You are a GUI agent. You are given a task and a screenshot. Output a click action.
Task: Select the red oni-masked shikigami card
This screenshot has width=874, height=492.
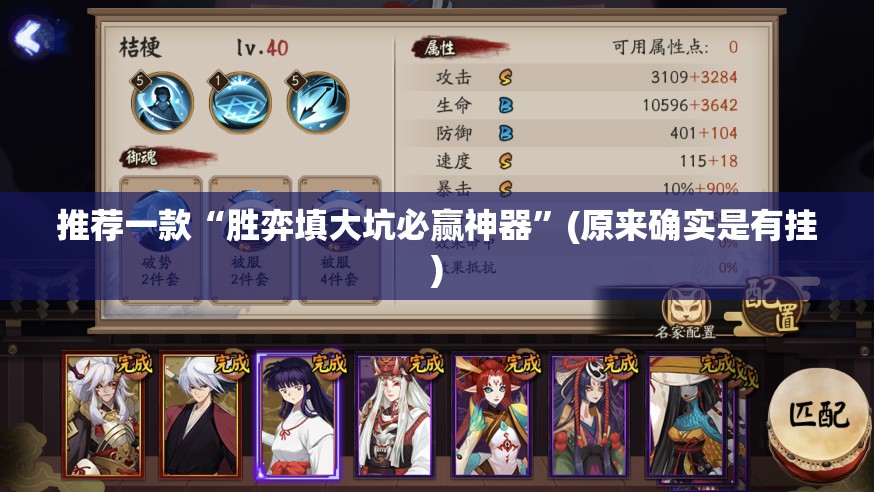(x=396, y=415)
